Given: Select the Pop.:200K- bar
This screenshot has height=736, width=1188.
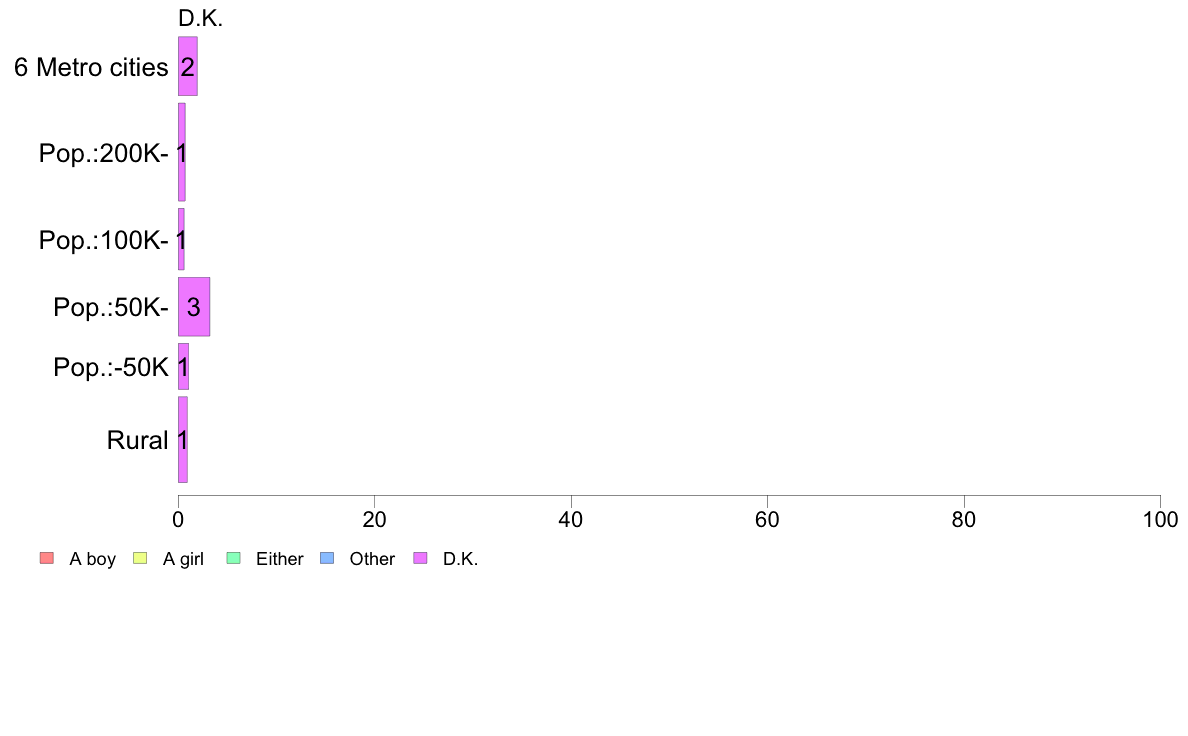Looking at the screenshot, I should [x=182, y=152].
